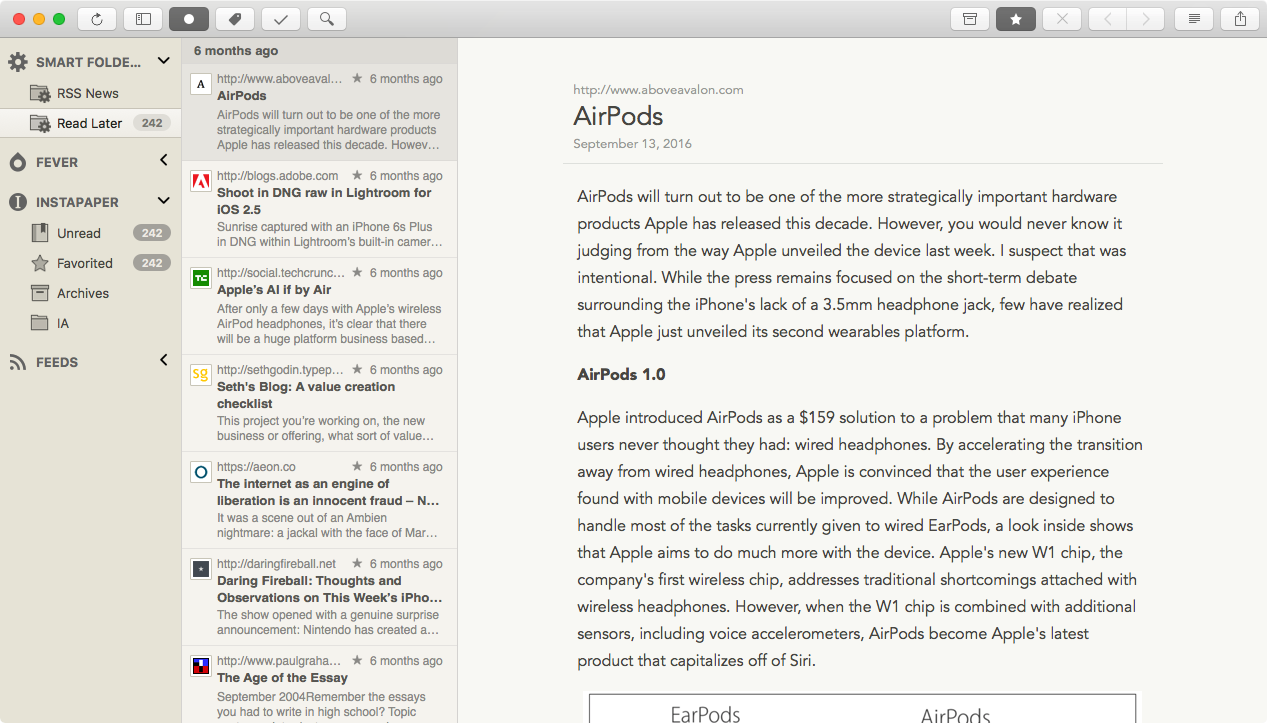1267x723 pixels.
Task: Open the Instapaper Favorited folder
Action: [x=90, y=263]
